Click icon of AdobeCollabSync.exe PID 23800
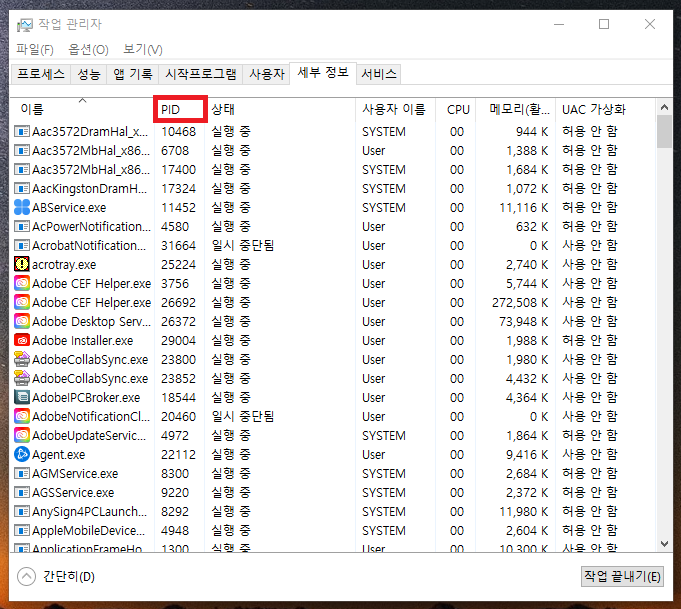The width and height of the screenshot is (681, 609). coord(22,359)
